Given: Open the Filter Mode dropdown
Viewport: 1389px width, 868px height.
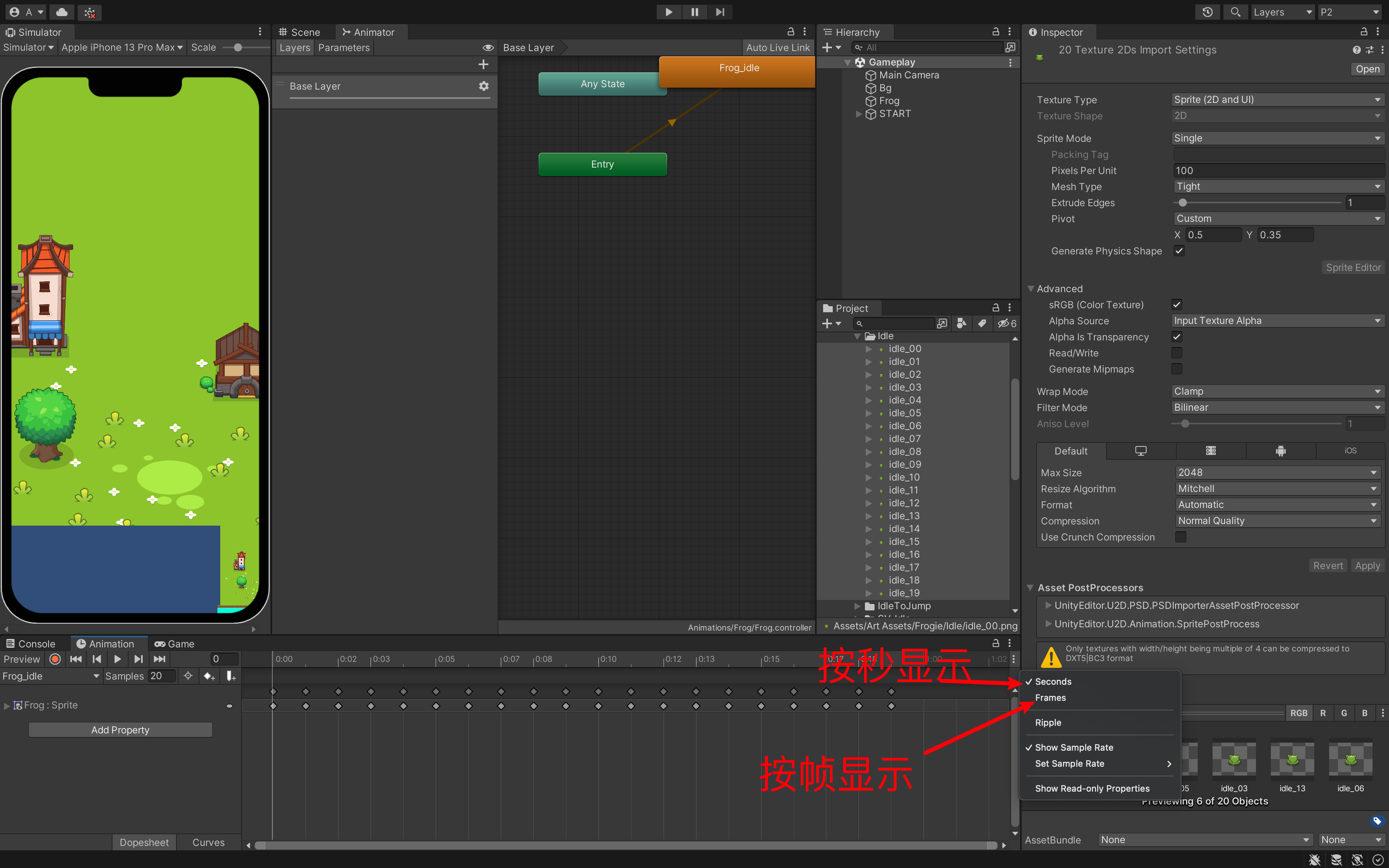Looking at the screenshot, I should coord(1278,407).
